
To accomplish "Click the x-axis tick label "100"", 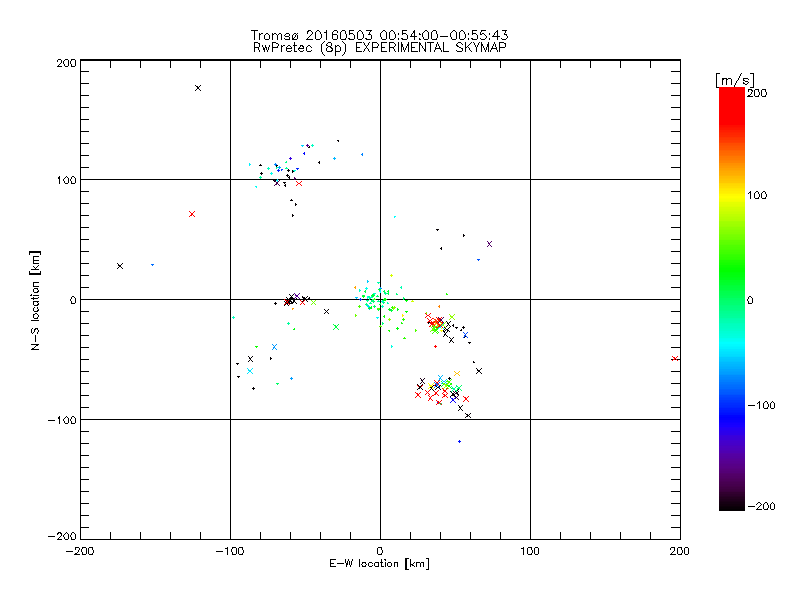I will click(530, 552).
